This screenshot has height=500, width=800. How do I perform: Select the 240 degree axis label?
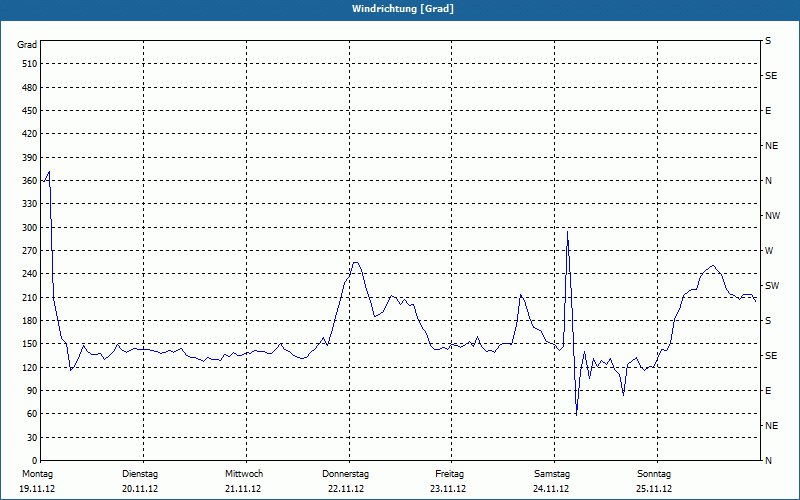30,273
